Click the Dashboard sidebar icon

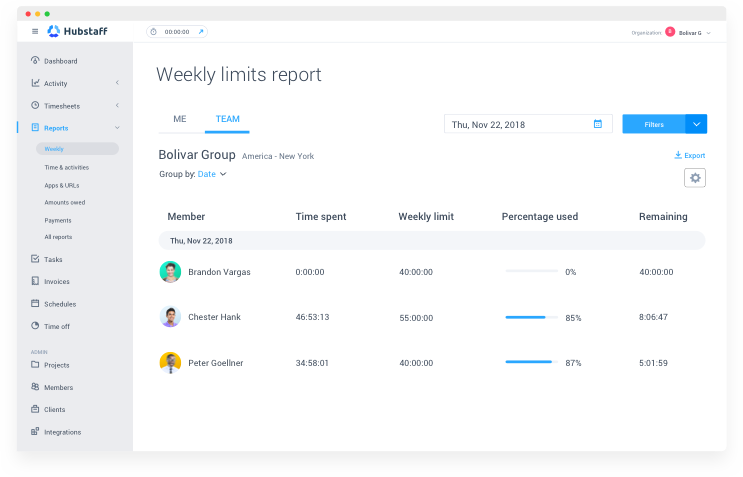pos(35,60)
